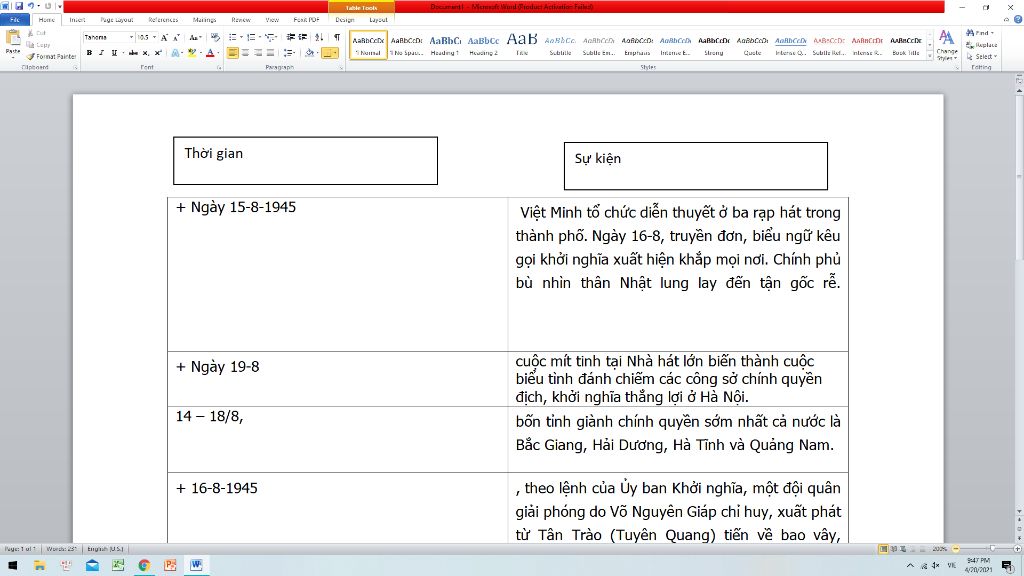This screenshot has height=576, width=1024.
Task: Click the Numbering list icon
Action: [x=251, y=38]
